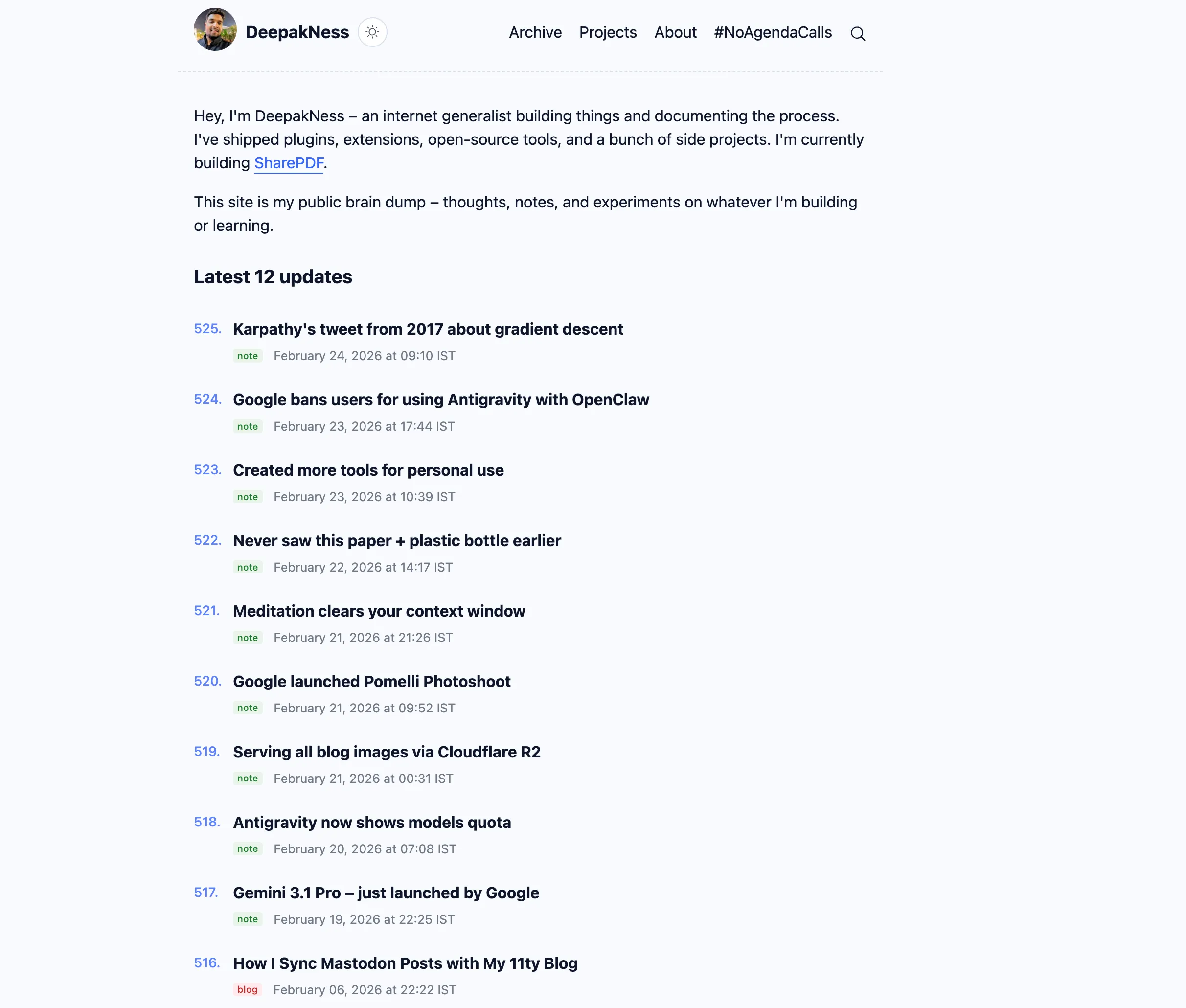Image resolution: width=1186 pixels, height=1008 pixels.
Task: Open Antigravity now shows models quota post
Action: [372, 822]
